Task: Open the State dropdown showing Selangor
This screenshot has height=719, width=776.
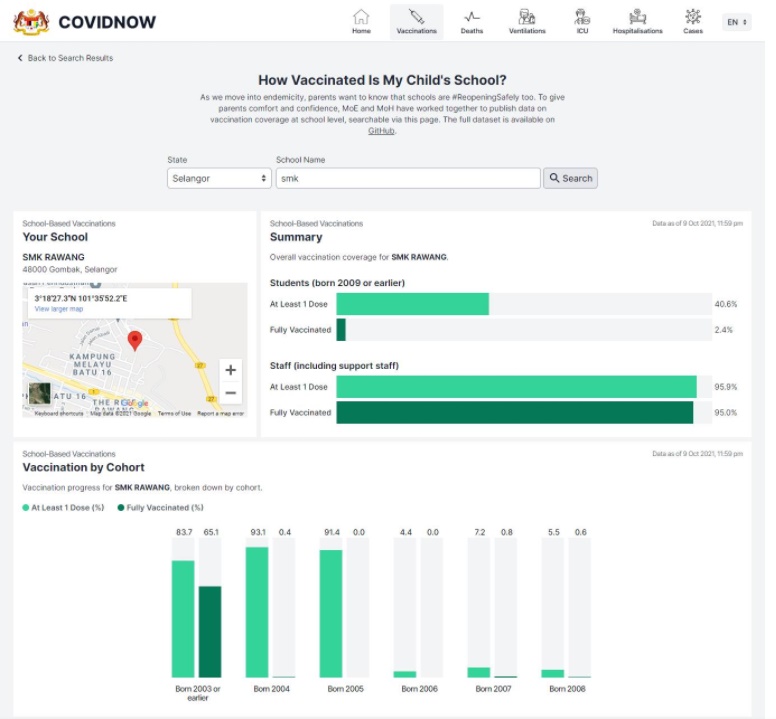Action: (x=219, y=178)
